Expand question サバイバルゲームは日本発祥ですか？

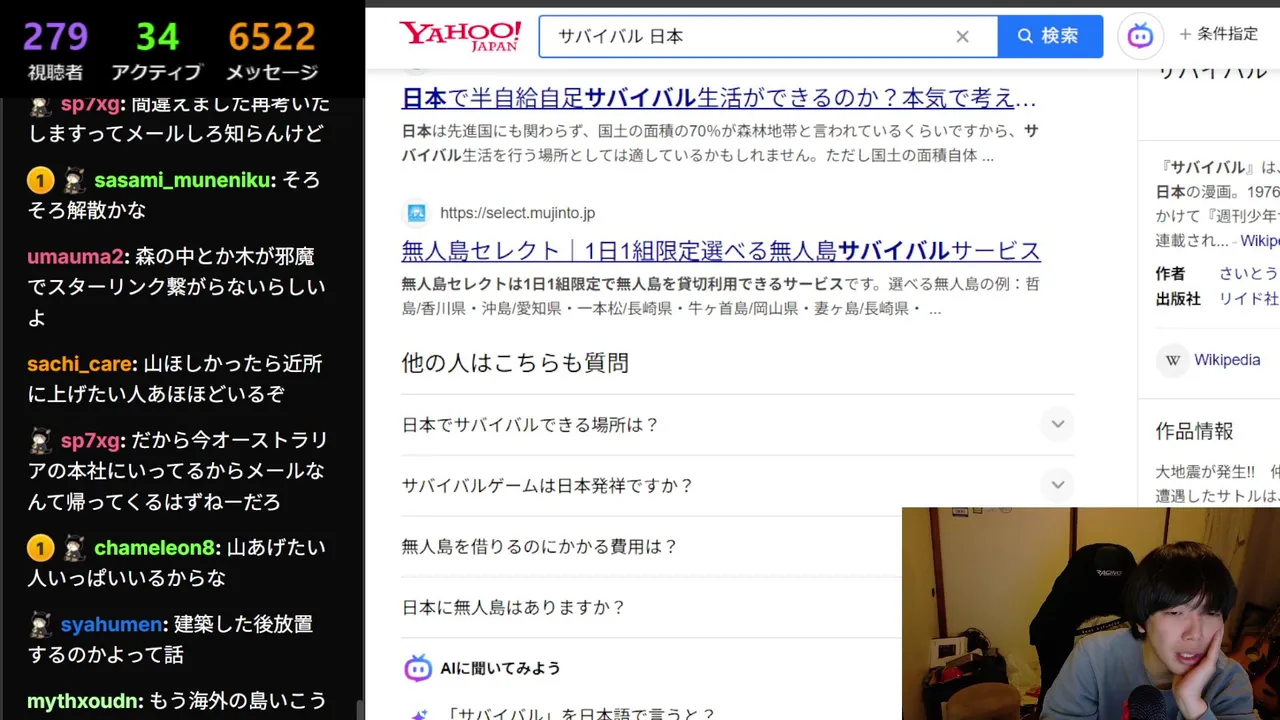tap(738, 486)
